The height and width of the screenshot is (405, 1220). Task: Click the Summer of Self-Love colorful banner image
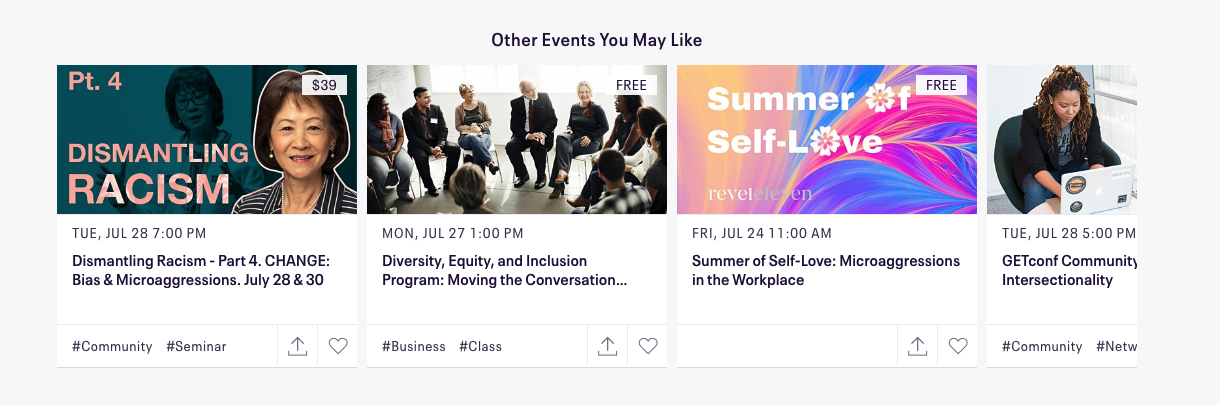pos(827,140)
